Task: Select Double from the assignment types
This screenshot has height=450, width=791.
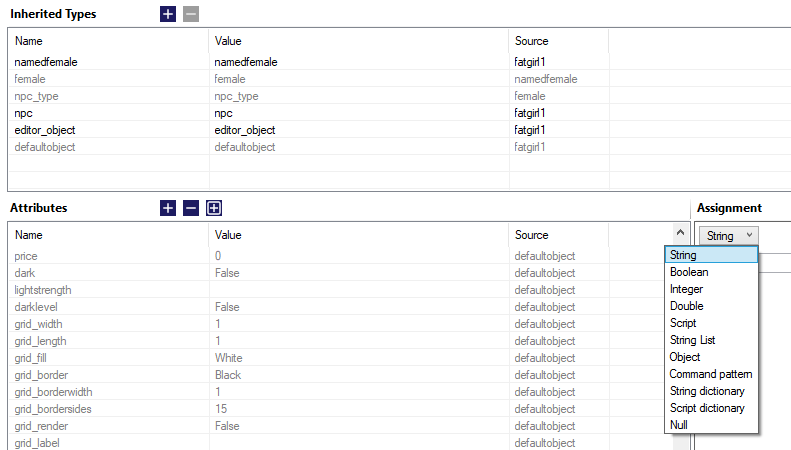Action: pyautogui.click(x=687, y=306)
